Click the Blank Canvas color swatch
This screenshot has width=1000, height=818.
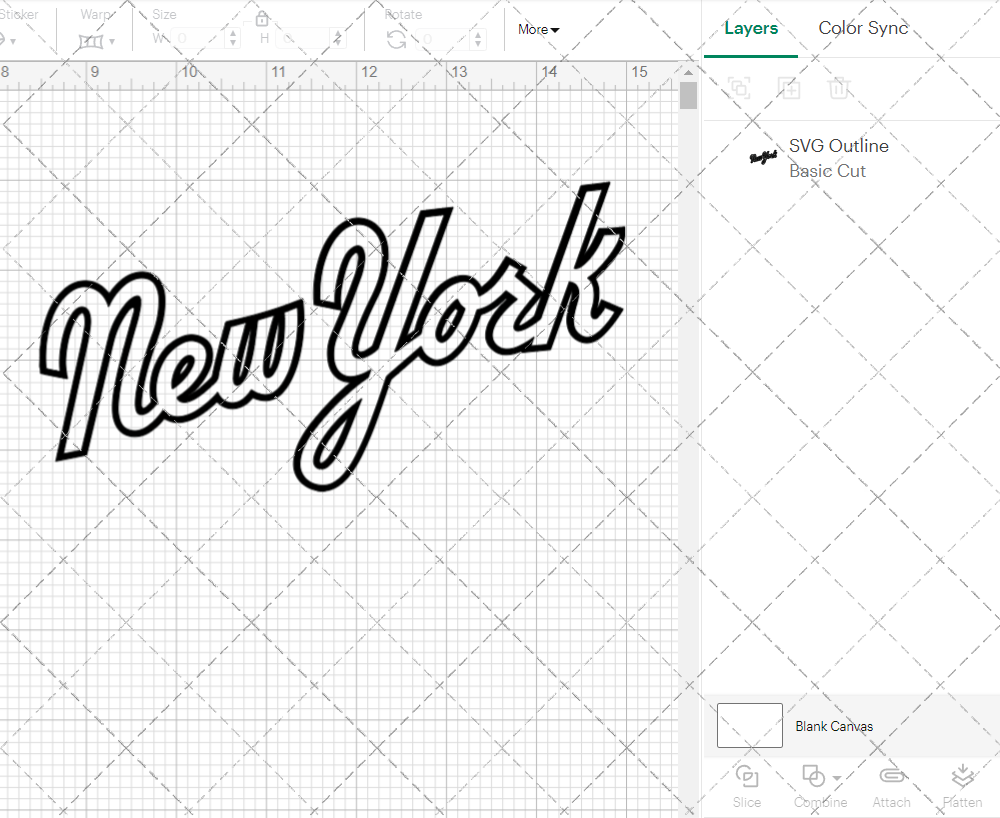[x=750, y=726]
